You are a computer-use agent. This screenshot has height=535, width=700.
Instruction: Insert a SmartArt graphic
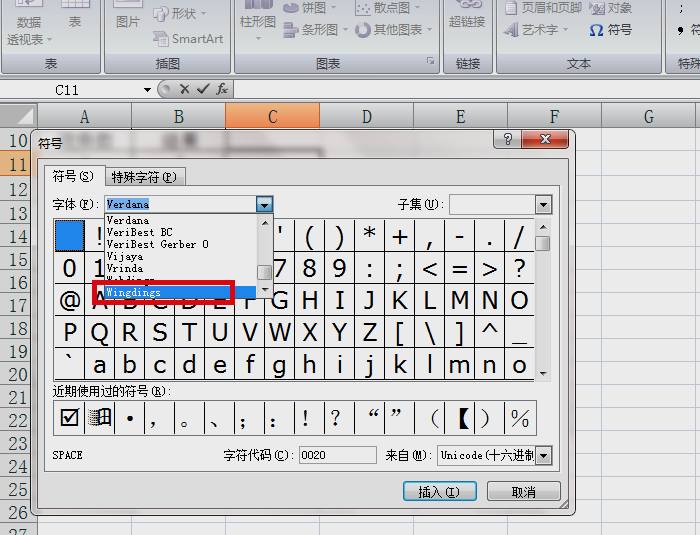click(x=188, y=39)
